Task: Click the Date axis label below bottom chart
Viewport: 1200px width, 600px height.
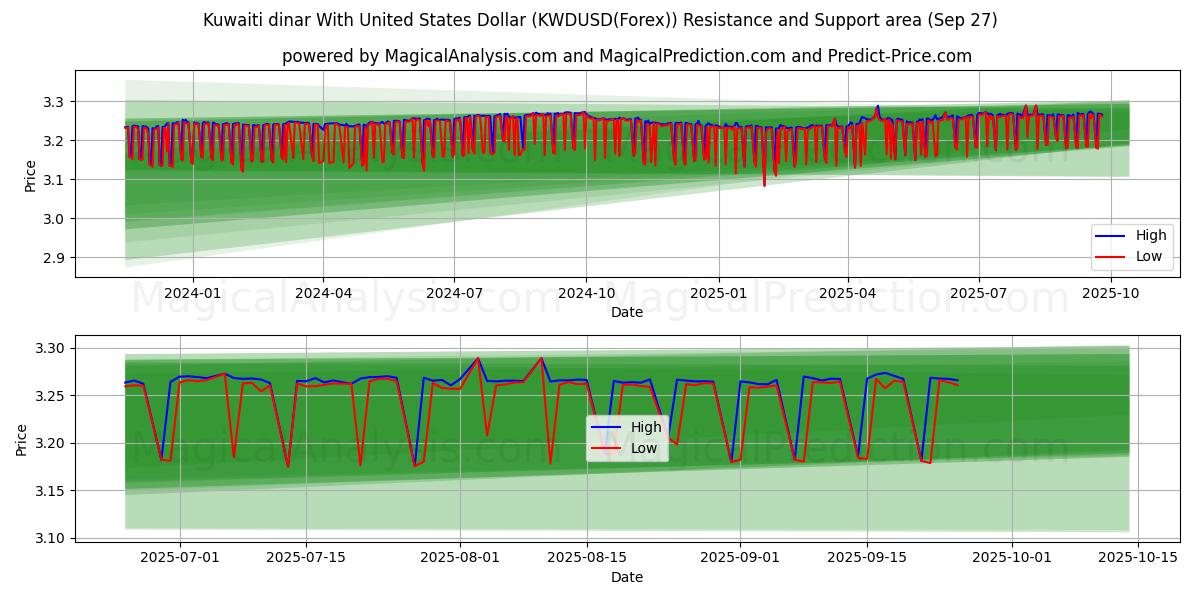Action: click(x=627, y=577)
